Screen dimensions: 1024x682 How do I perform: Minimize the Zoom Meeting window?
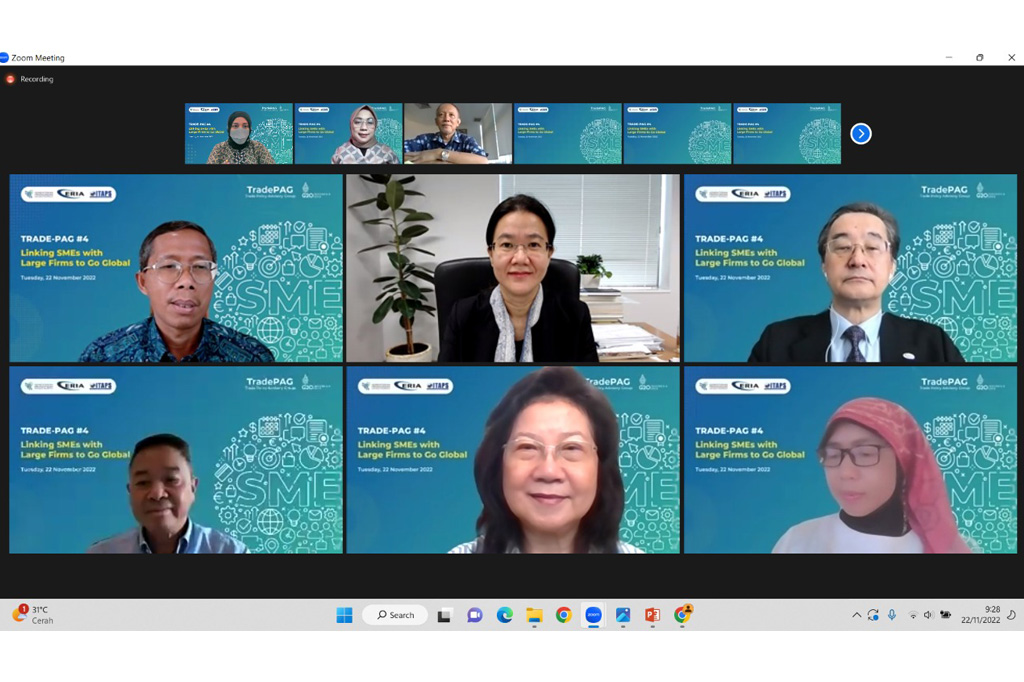click(949, 57)
